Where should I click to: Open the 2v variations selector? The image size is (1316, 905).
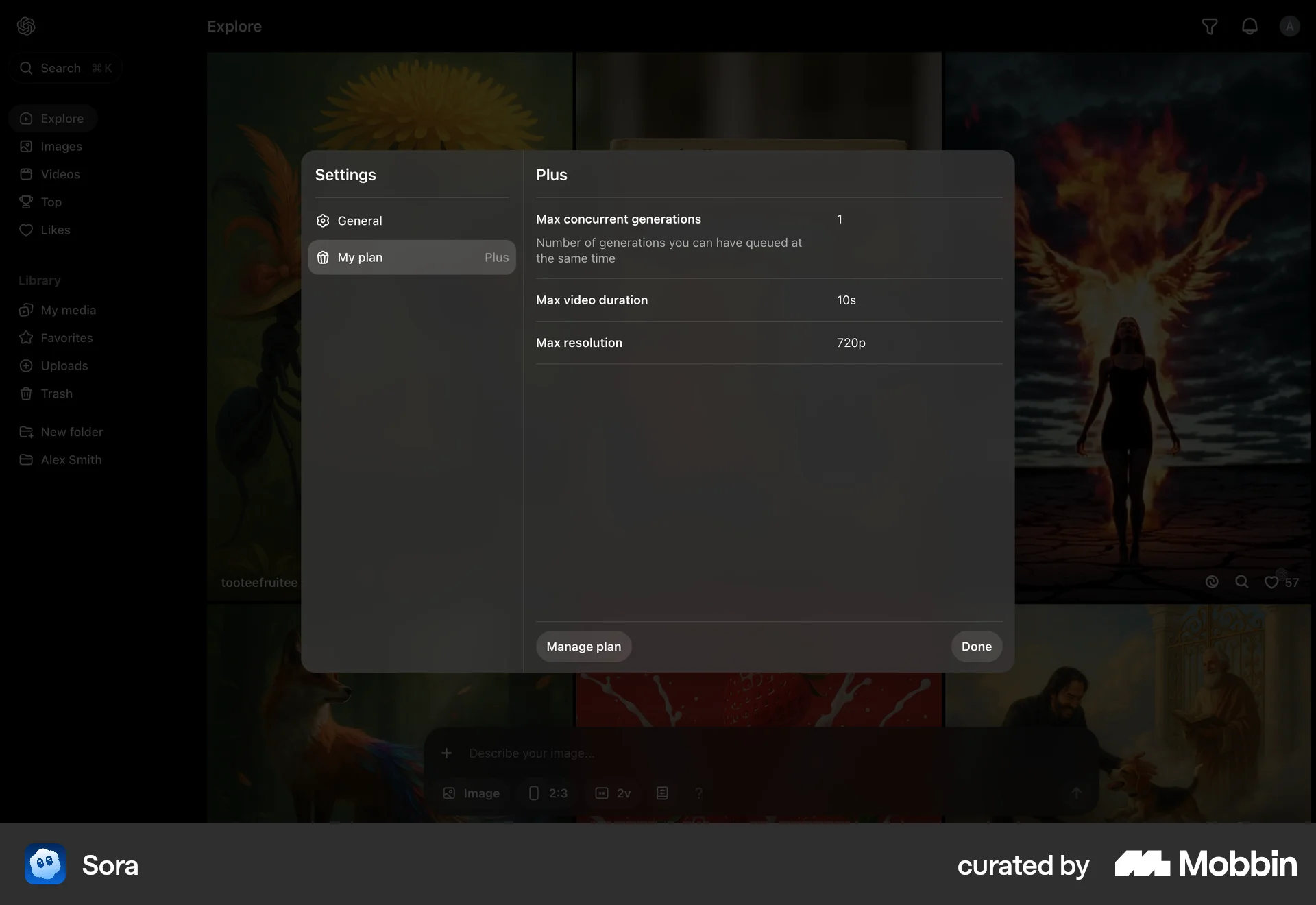click(614, 793)
